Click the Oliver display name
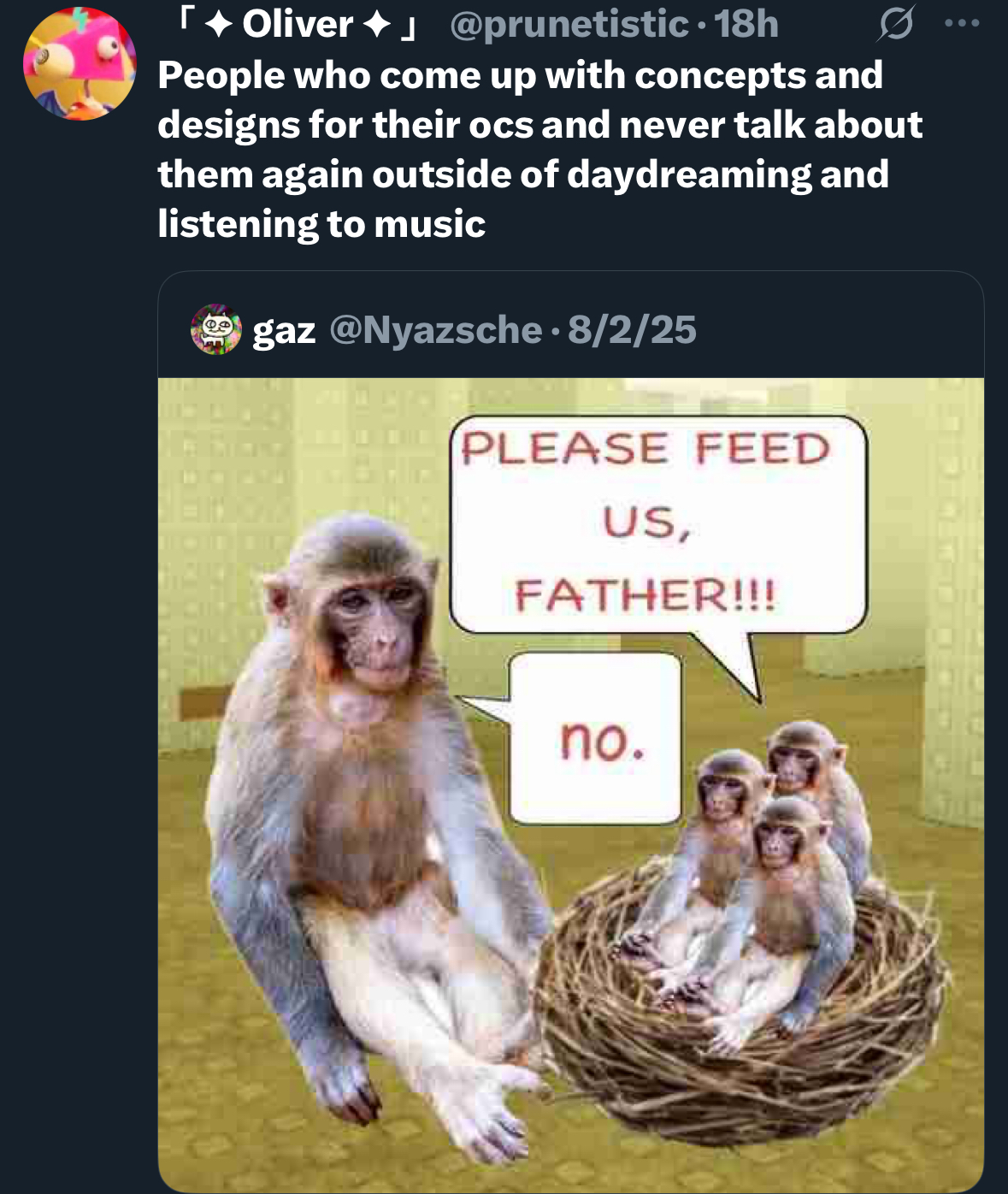The width and height of the screenshot is (1008, 1194). (297, 24)
